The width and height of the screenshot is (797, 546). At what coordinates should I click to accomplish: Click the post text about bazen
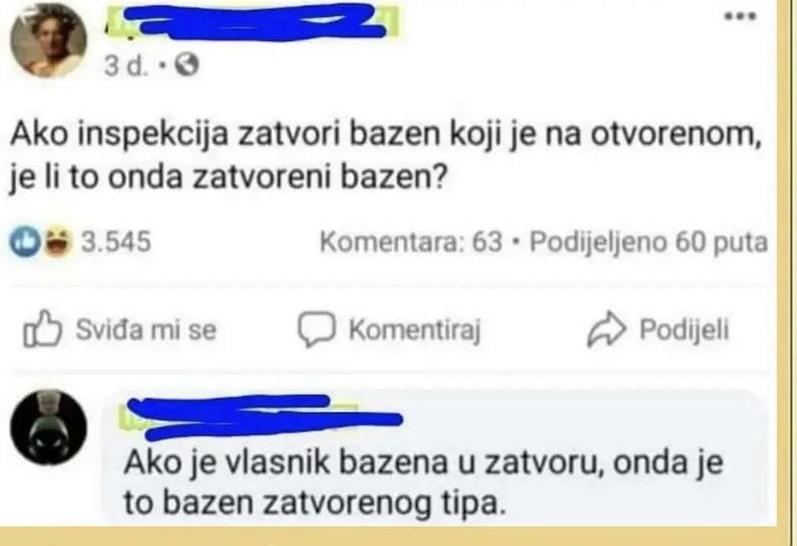click(x=386, y=157)
